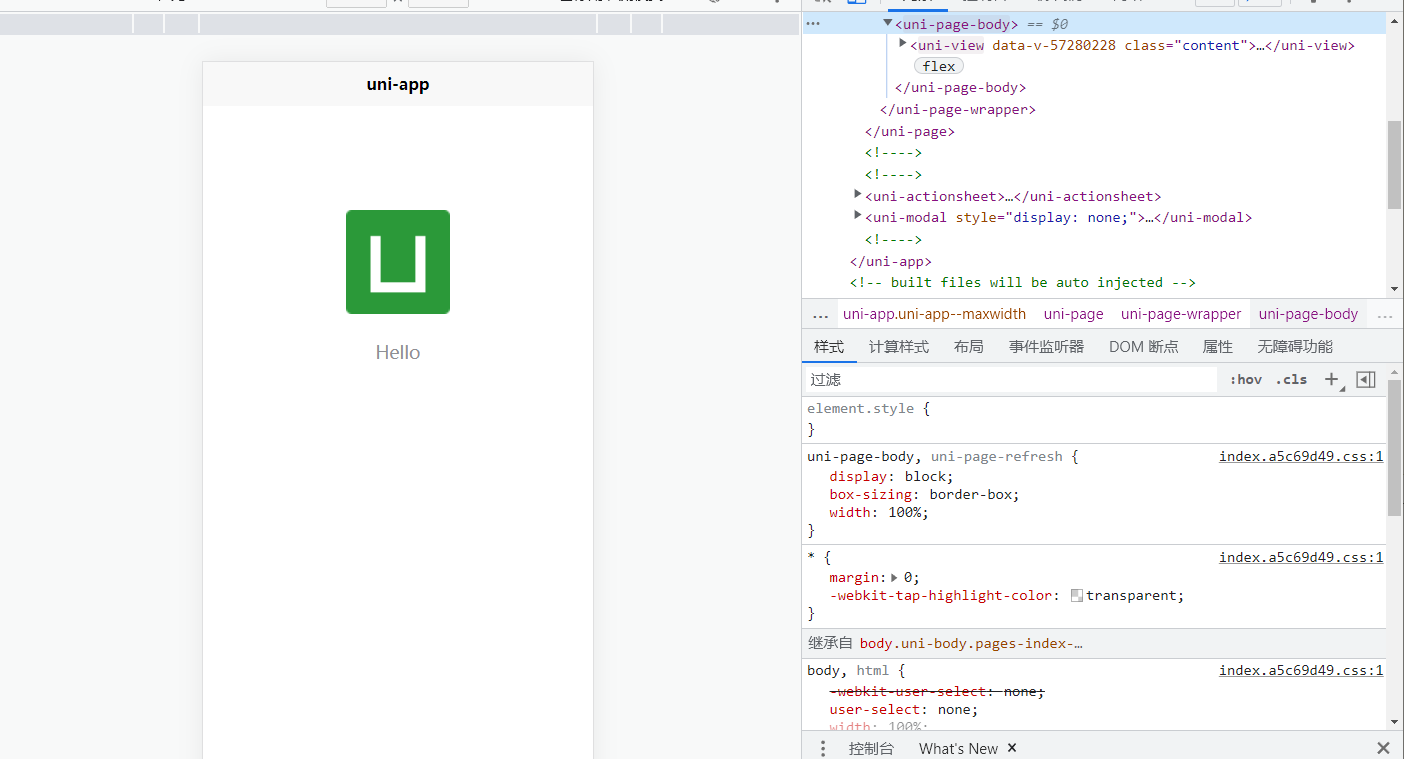Add a new style rule with plus icon
Viewport: 1404px width, 759px height.
(1332, 380)
